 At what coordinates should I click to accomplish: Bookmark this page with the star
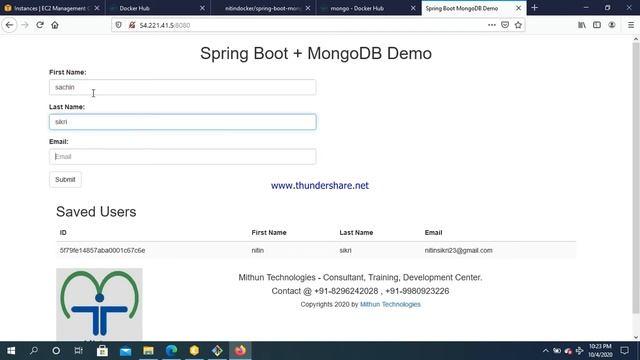518,25
